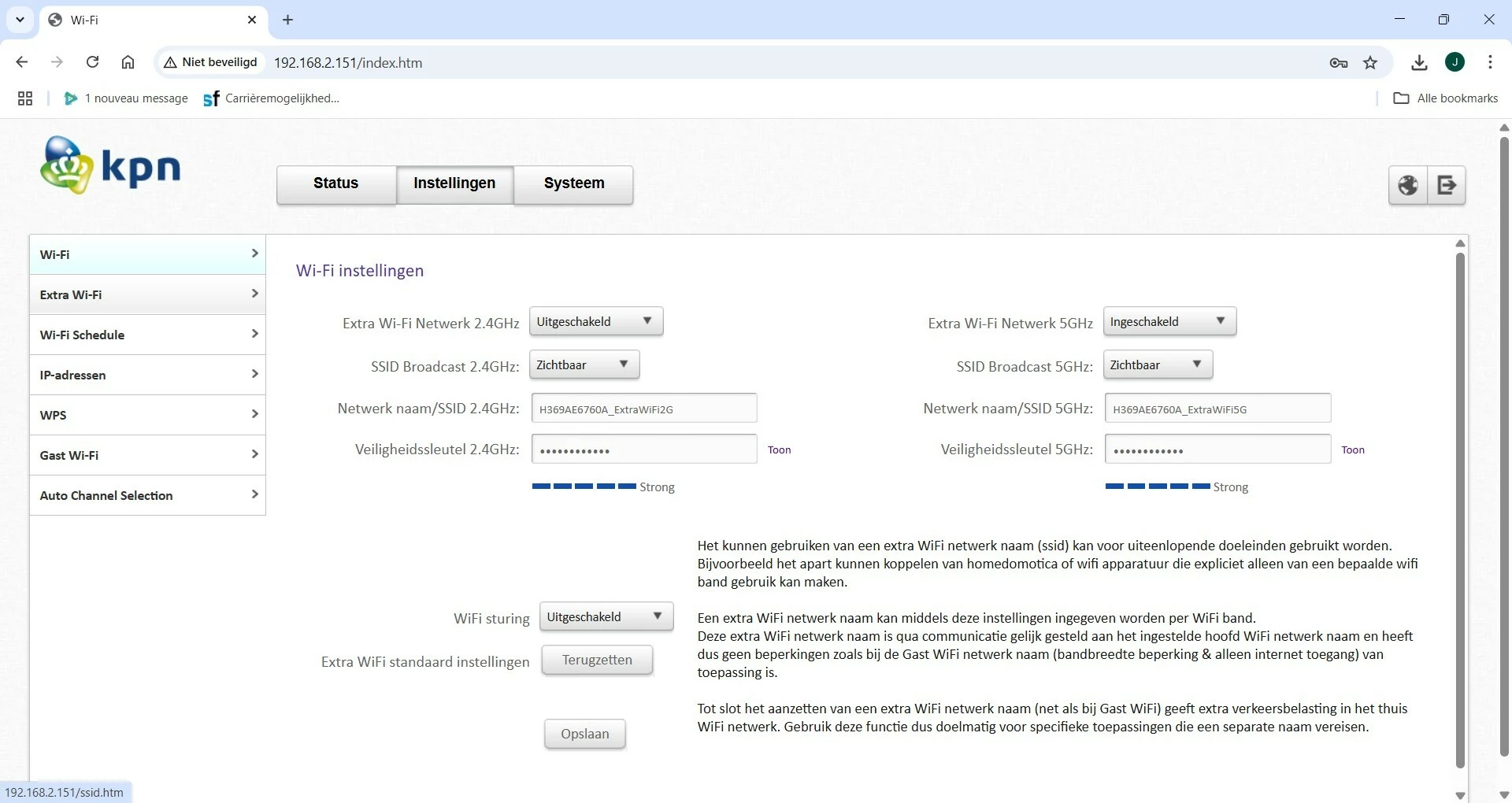1512x803 pixels.
Task: Click the 5GHz 'Strong' strength label
Action: (1231, 487)
